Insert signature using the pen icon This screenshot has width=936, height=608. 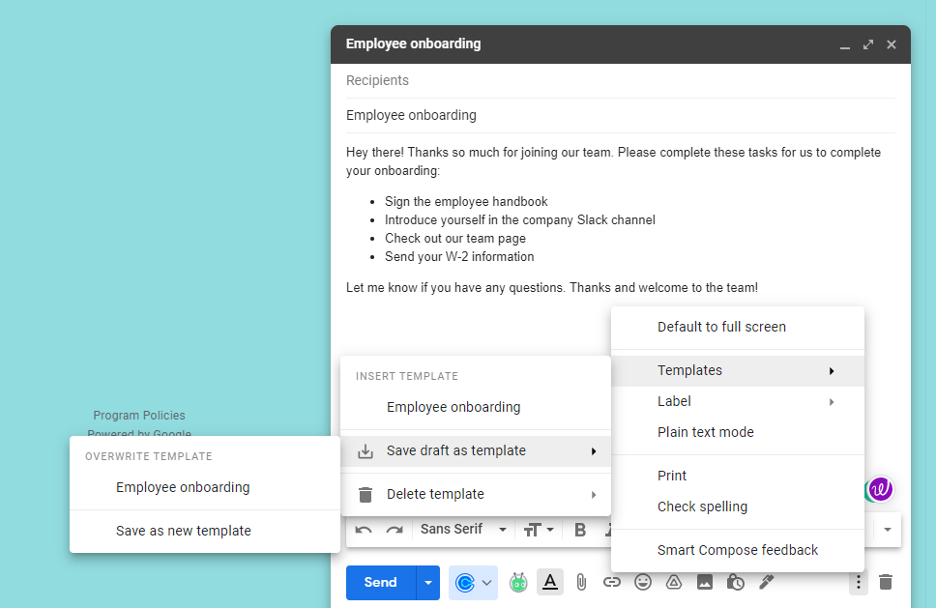(x=766, y=582)
